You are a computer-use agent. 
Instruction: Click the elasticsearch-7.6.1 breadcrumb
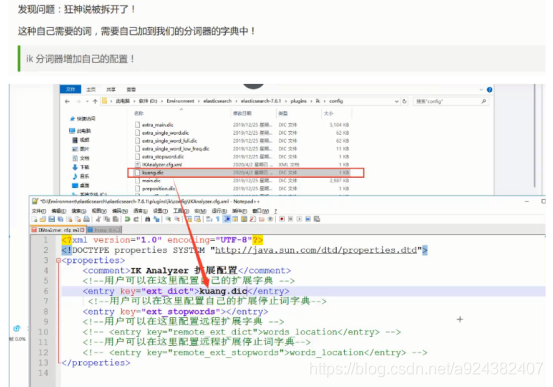(x=261, y=101)
